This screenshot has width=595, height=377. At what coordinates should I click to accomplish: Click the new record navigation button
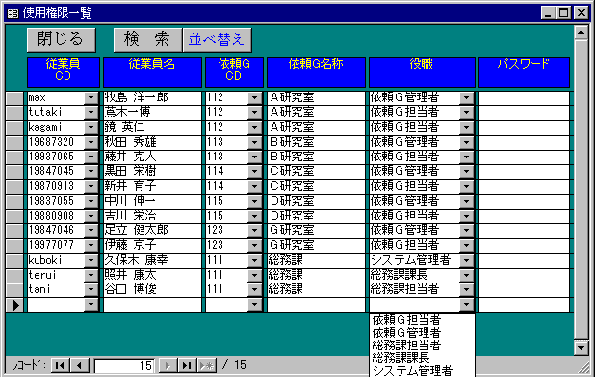coord(207,366)
